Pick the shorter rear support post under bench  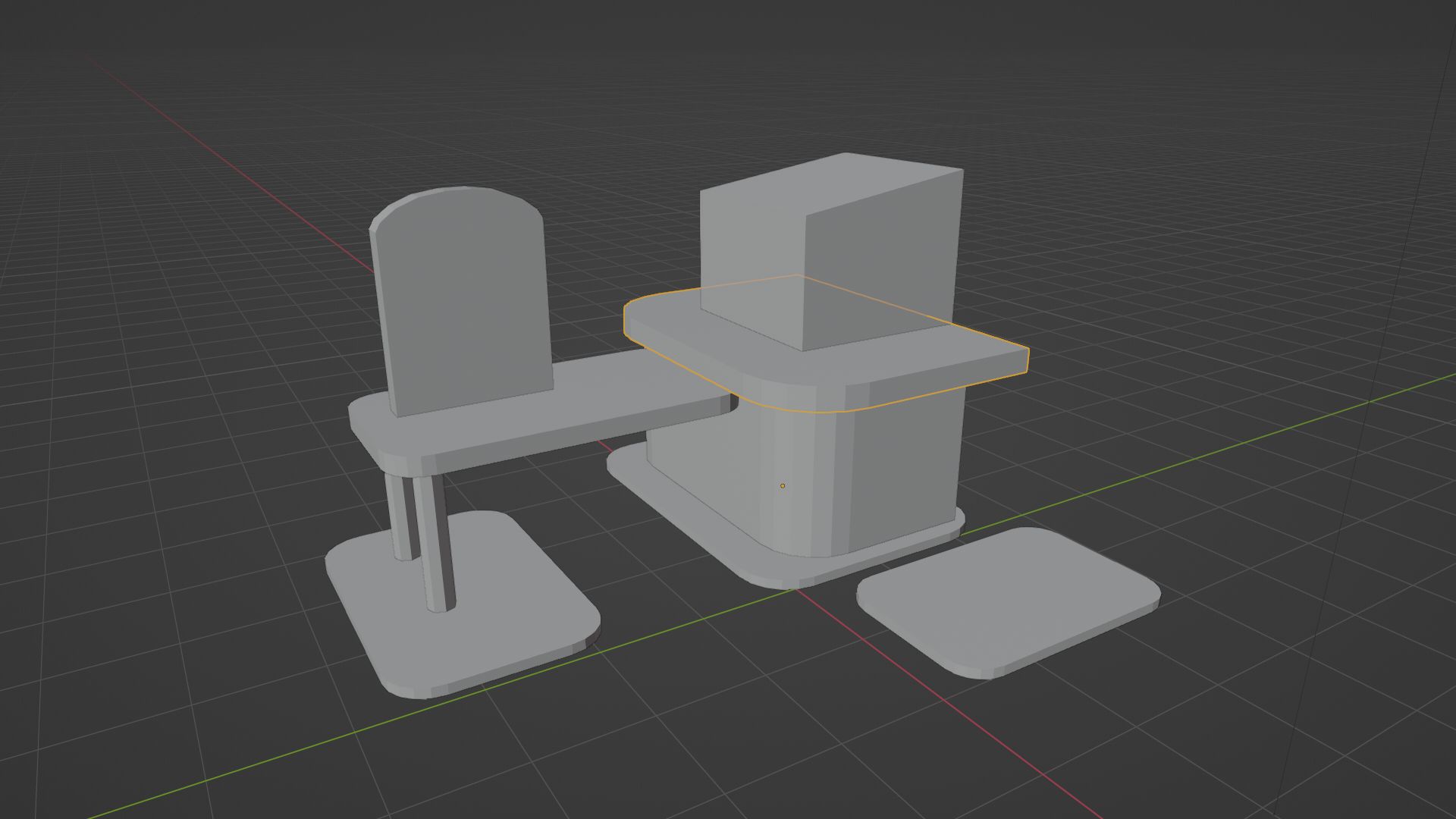[x=400, y=516]
